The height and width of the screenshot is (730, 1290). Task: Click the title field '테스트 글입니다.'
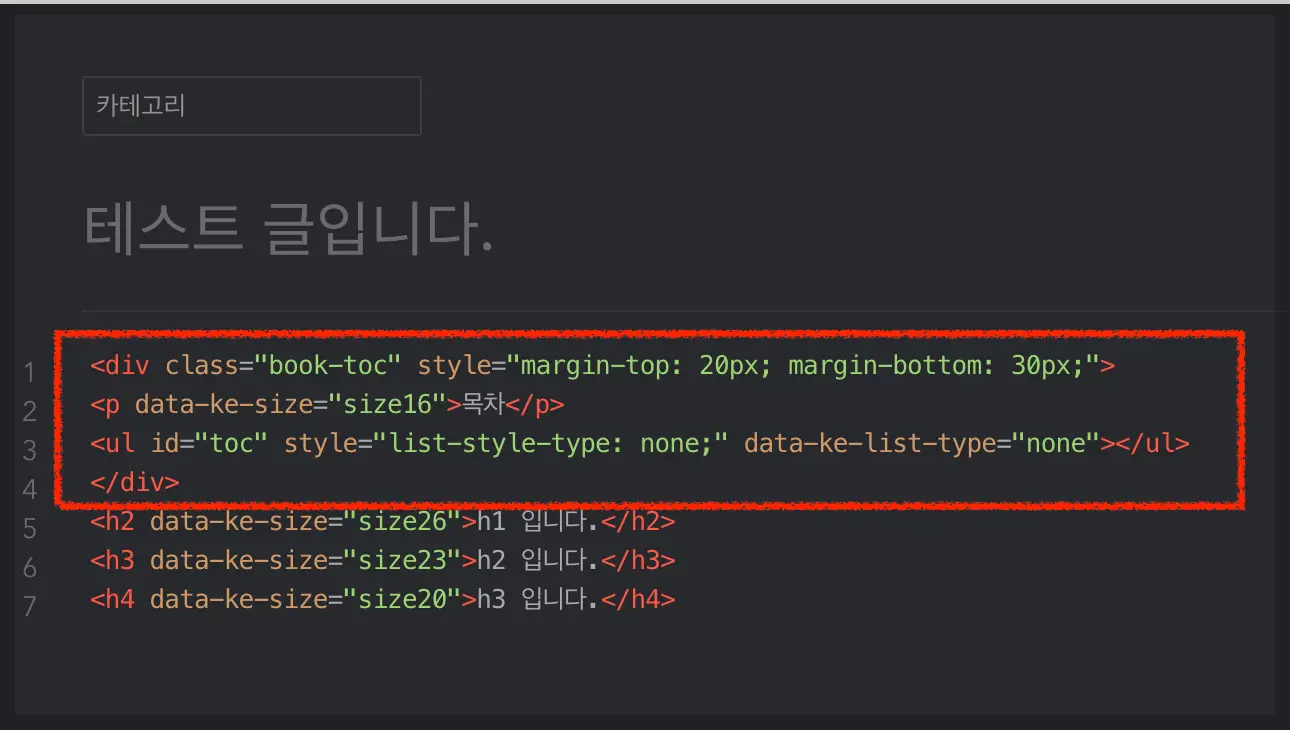(x=289, y=229)
